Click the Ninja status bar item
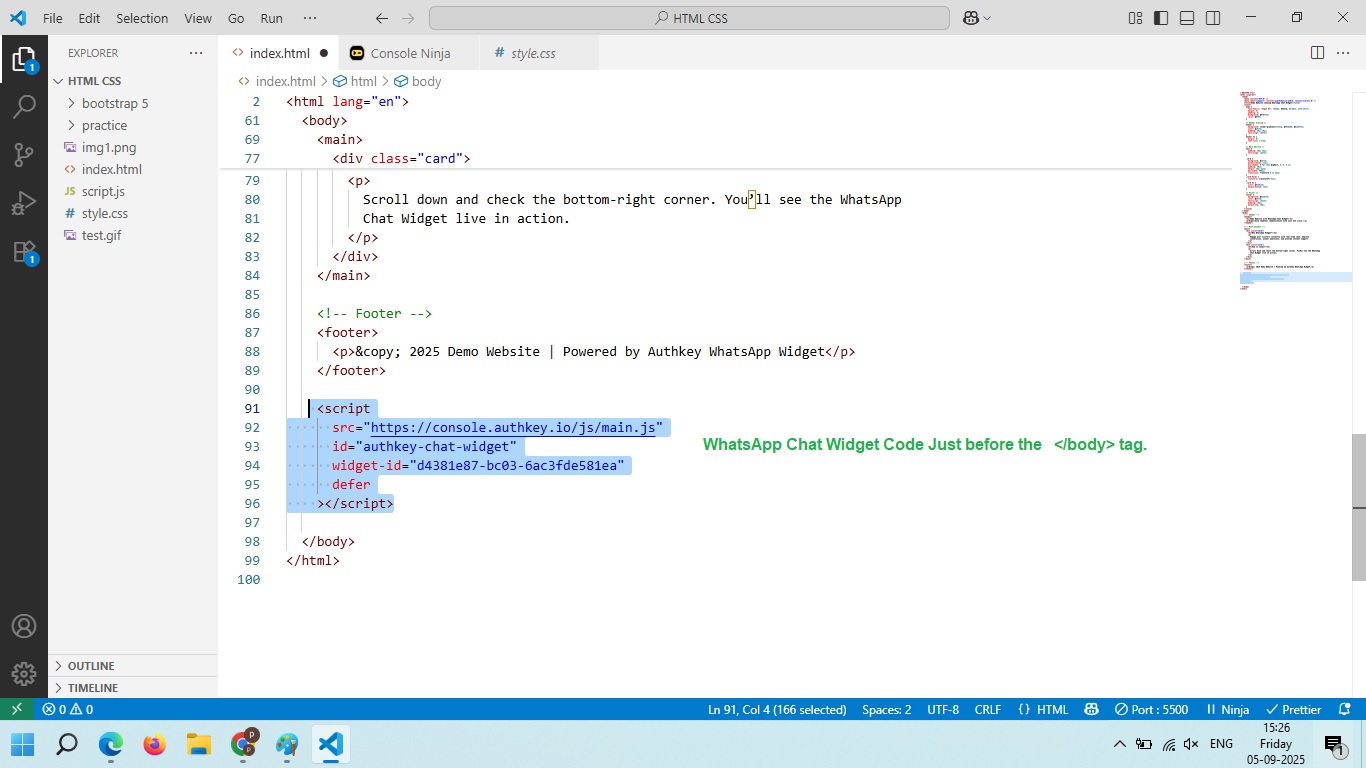The width and height of the screenshot is (1366, 768). [1227, 709]
